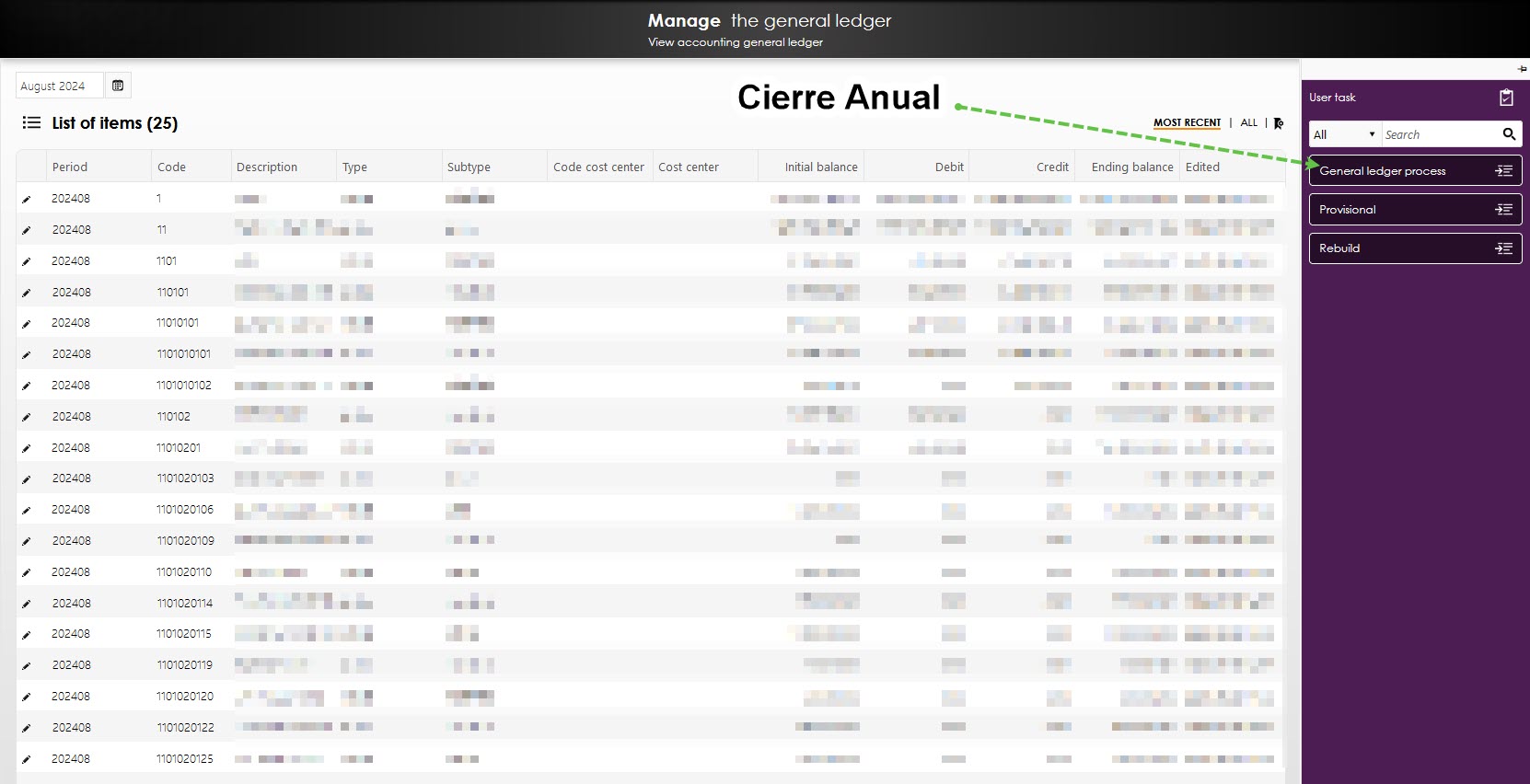Screen dimensions: 1530x784
Task: Sort by the Subtype column header
Action: pyautogui.click(x=469, y=167)
